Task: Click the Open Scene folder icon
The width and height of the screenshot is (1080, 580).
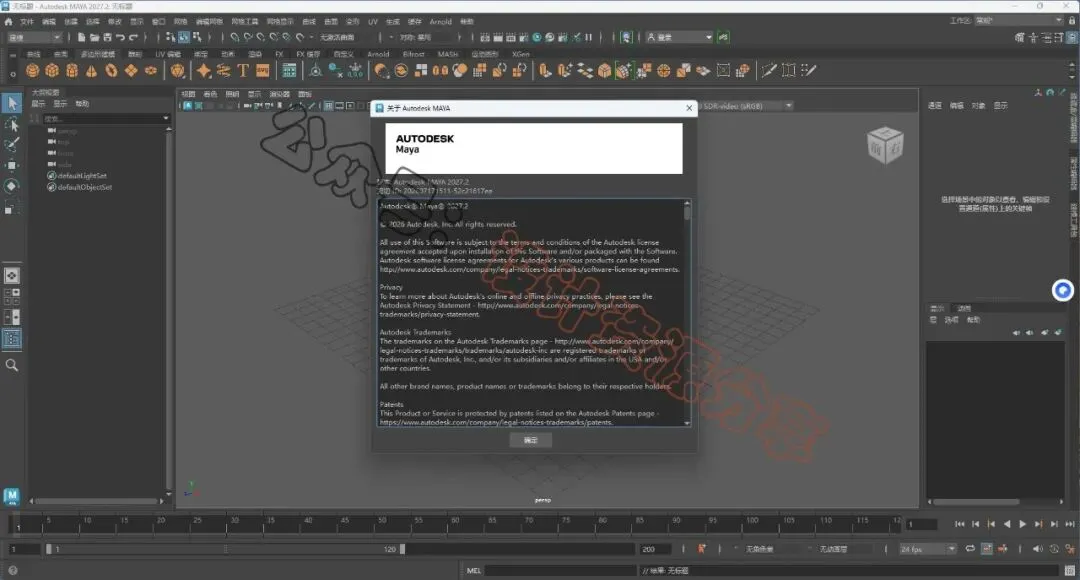Action: [94, 37]
